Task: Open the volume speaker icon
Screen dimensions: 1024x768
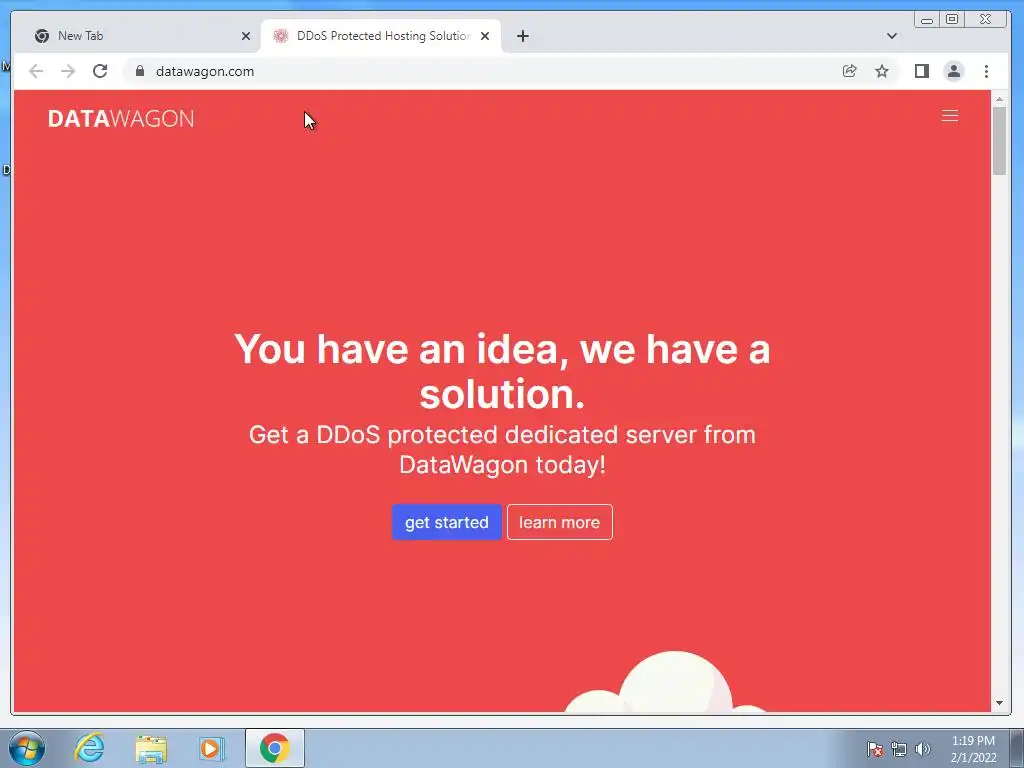Action: pos(923,749)
